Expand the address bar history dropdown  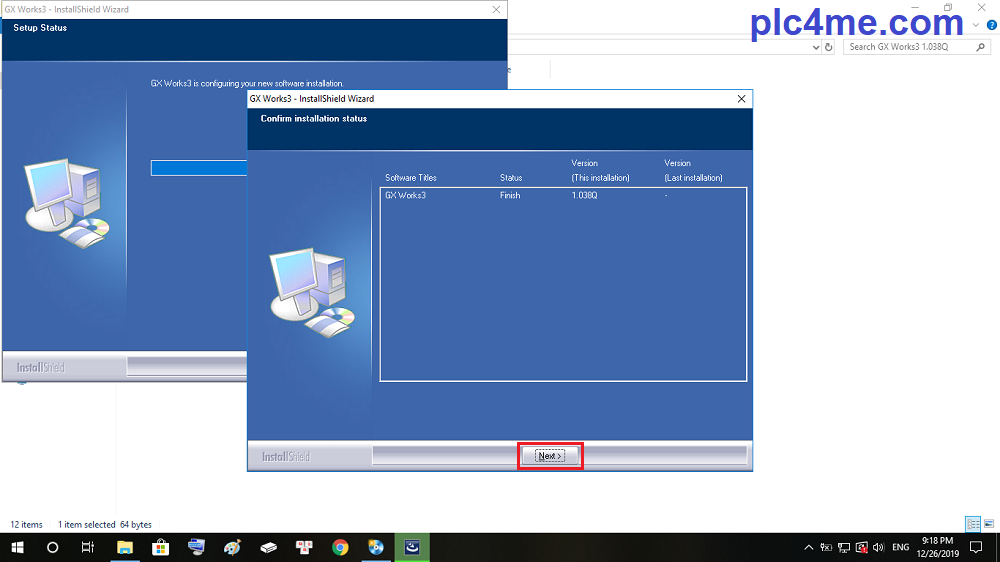coord(815,47)
